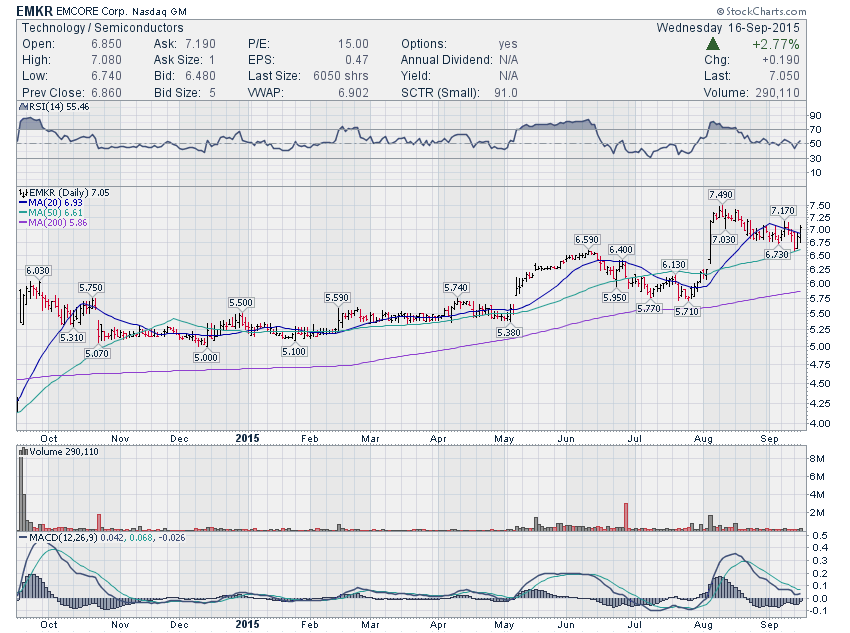Click the Last price 7.050
The width and height of the screenshot is (850, 633).
pyautogui.click(x=784, y=76)
